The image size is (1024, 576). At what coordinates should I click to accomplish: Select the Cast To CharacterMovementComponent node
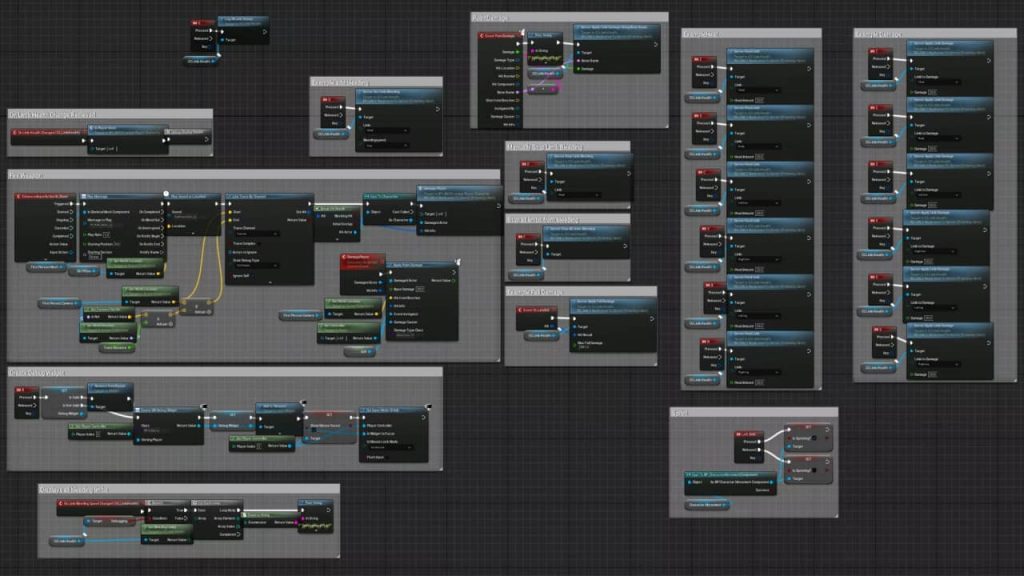[730, 483]
